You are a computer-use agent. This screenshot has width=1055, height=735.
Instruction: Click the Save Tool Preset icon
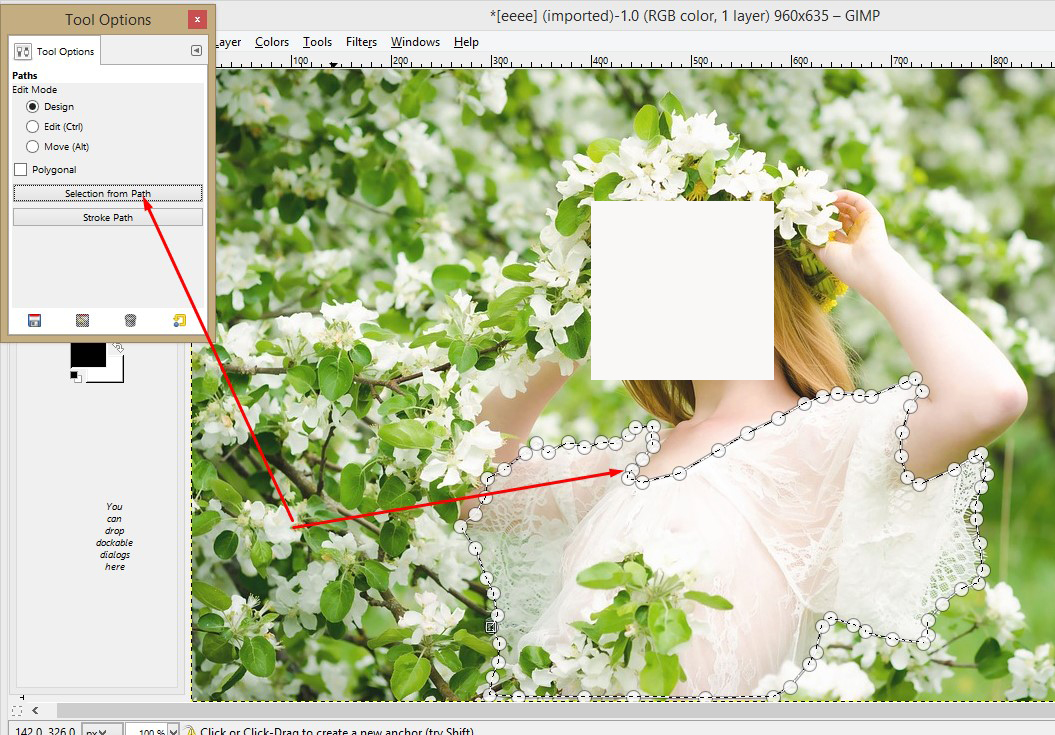point(34,320)
